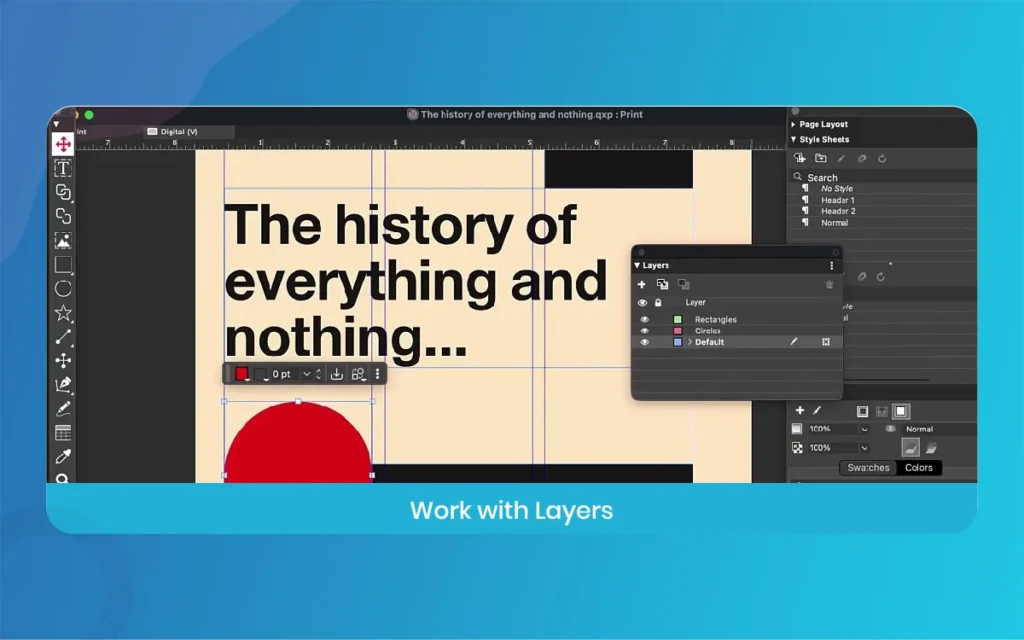Hide the Rectangles layer
This screenshot has height=640, width=1024.
[x=645, y=319]
